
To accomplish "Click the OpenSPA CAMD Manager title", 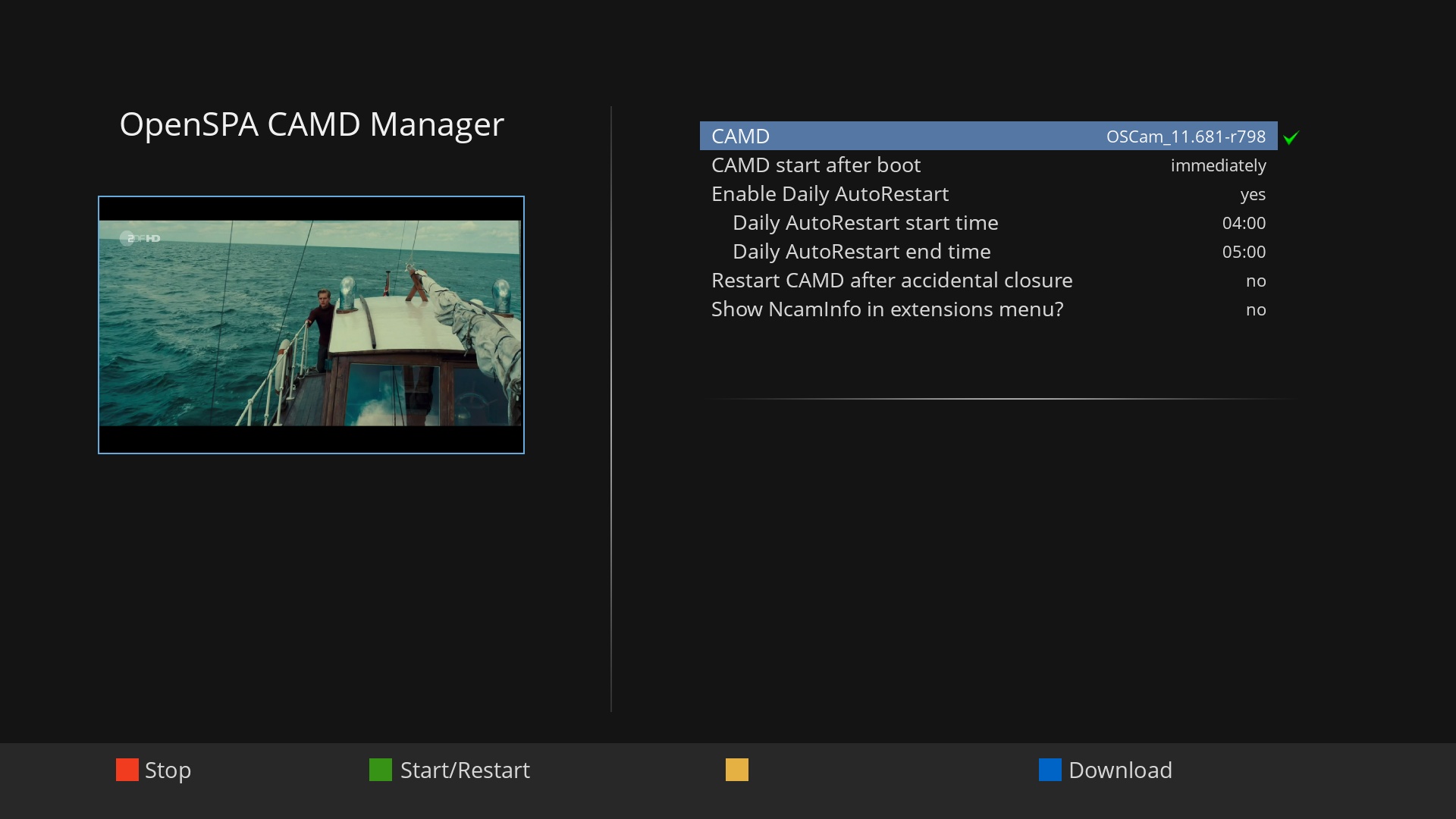I will [312, 124].
